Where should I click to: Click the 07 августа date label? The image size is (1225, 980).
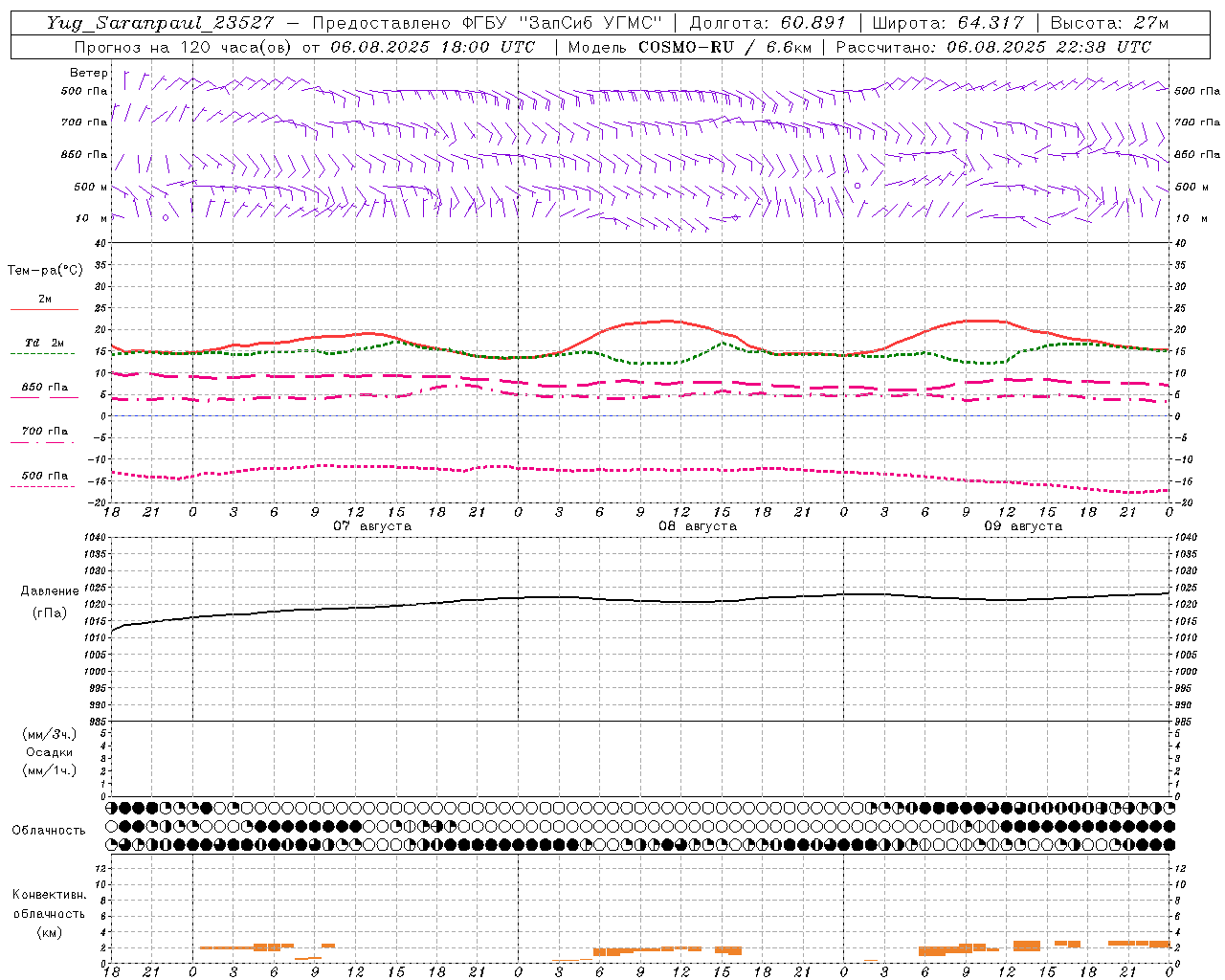point(372,526)
